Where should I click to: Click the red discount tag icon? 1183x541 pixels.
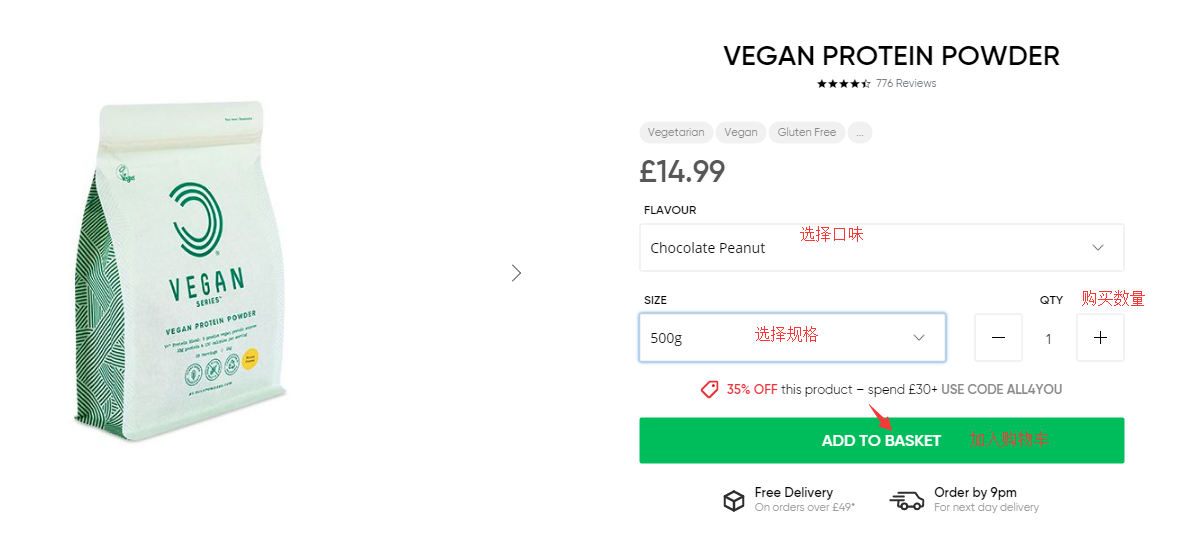coord(709,389)
